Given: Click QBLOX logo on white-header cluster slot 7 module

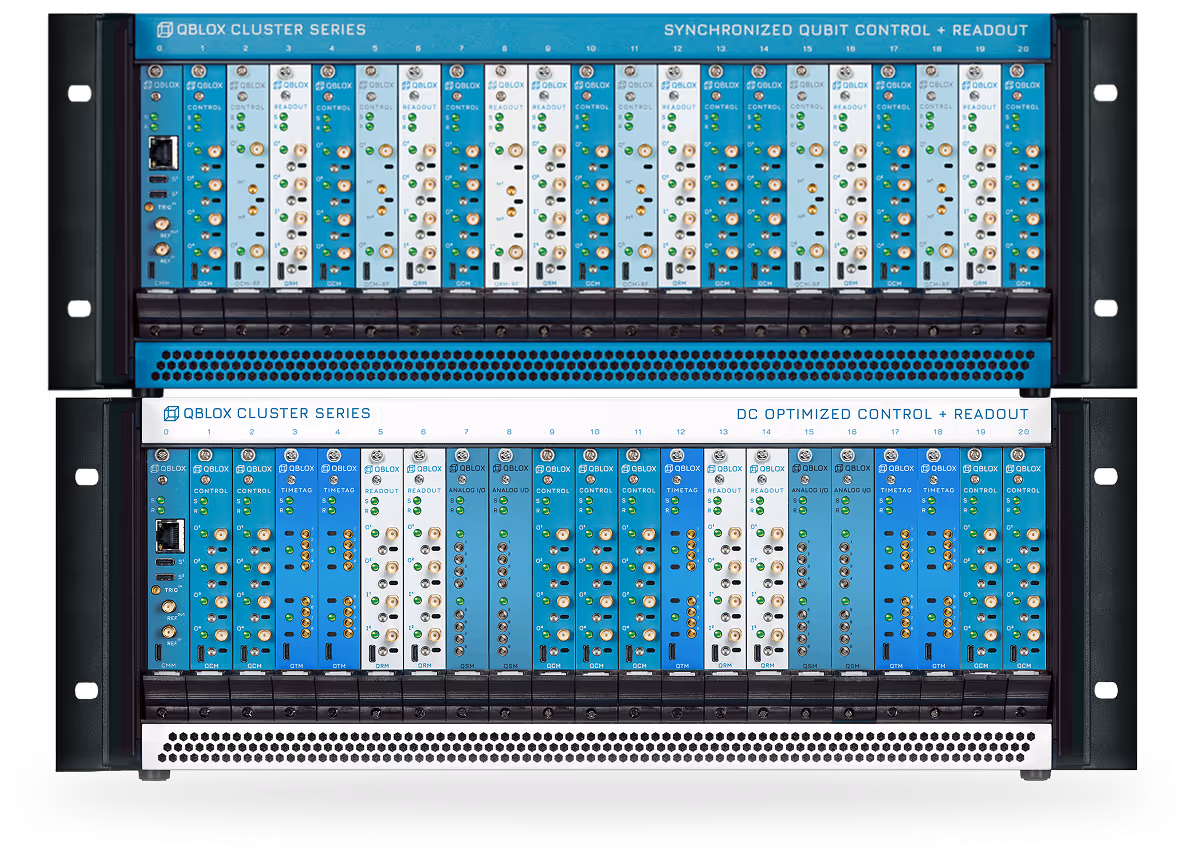Looking at the screenshot, I should [467, 468].
